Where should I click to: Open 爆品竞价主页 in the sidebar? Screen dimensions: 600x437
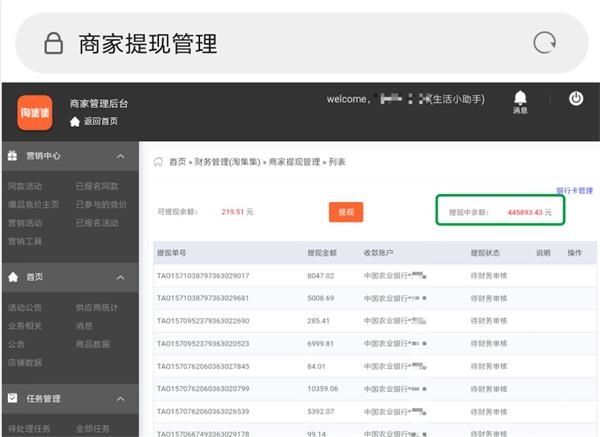(x=33, y=204)
